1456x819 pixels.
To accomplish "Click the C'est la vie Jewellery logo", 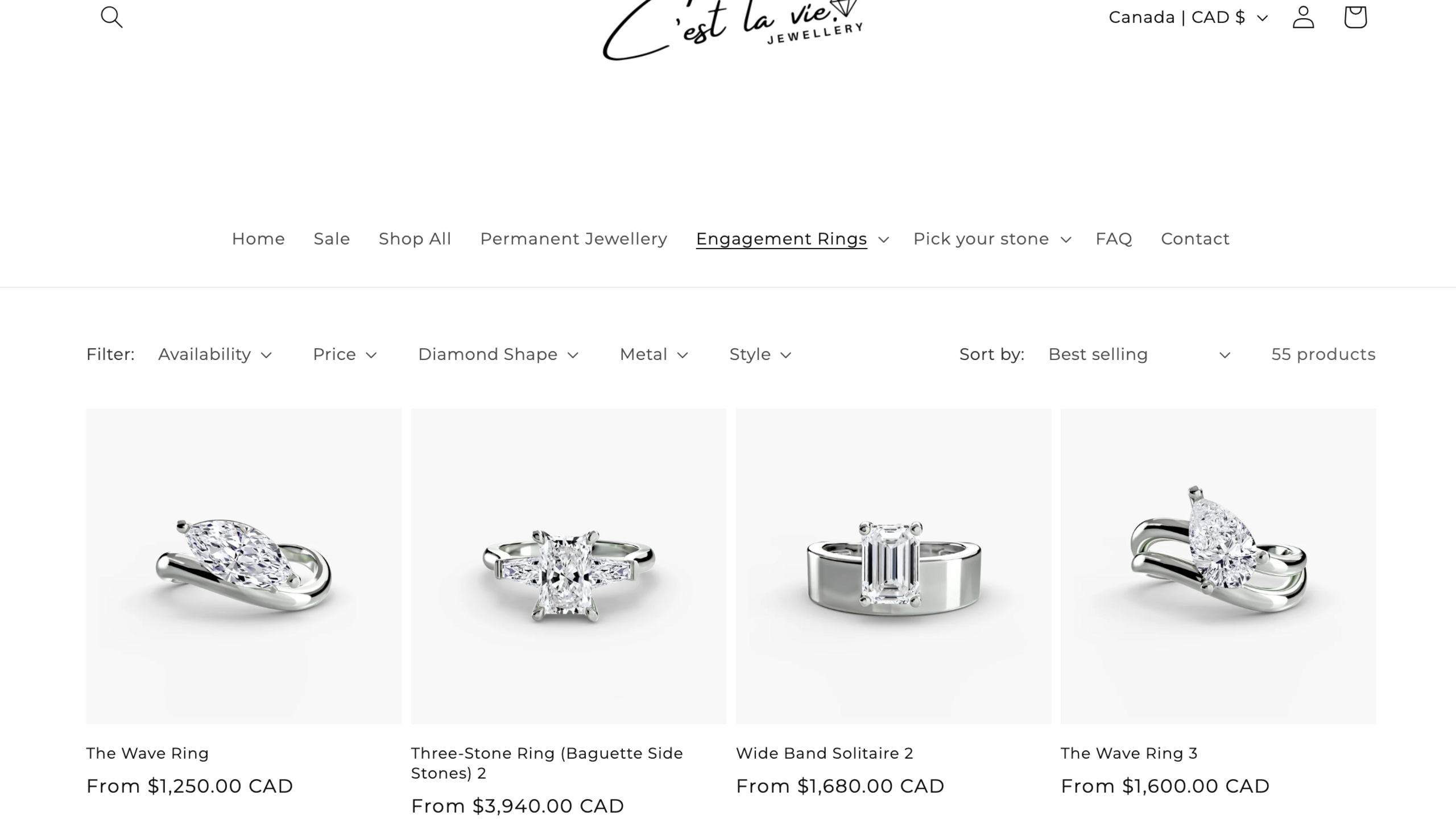I will tap(733, 30).
